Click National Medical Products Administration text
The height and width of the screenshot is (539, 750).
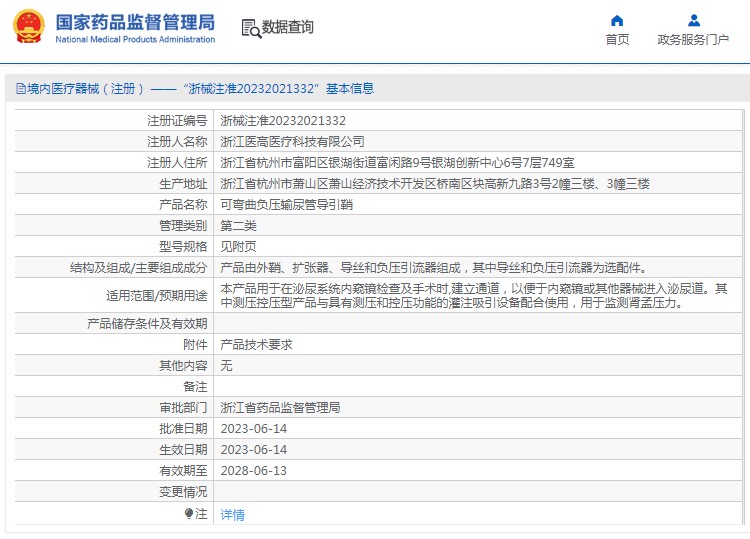click(x=135, y=40)
